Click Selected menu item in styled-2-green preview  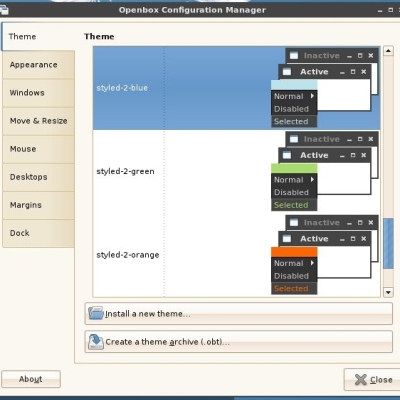click(294, 205)
